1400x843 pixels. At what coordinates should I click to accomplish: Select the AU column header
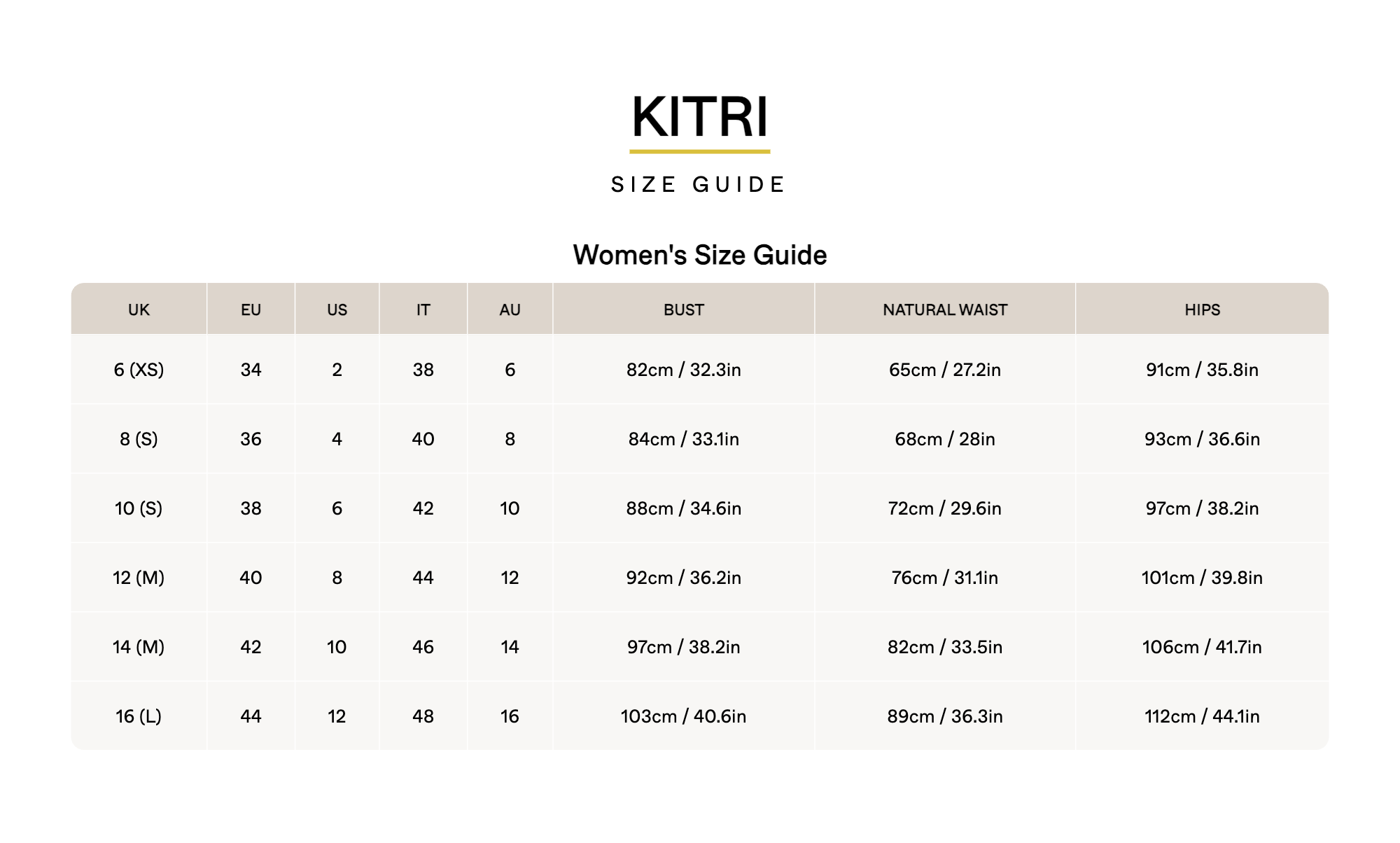point(510,309)
